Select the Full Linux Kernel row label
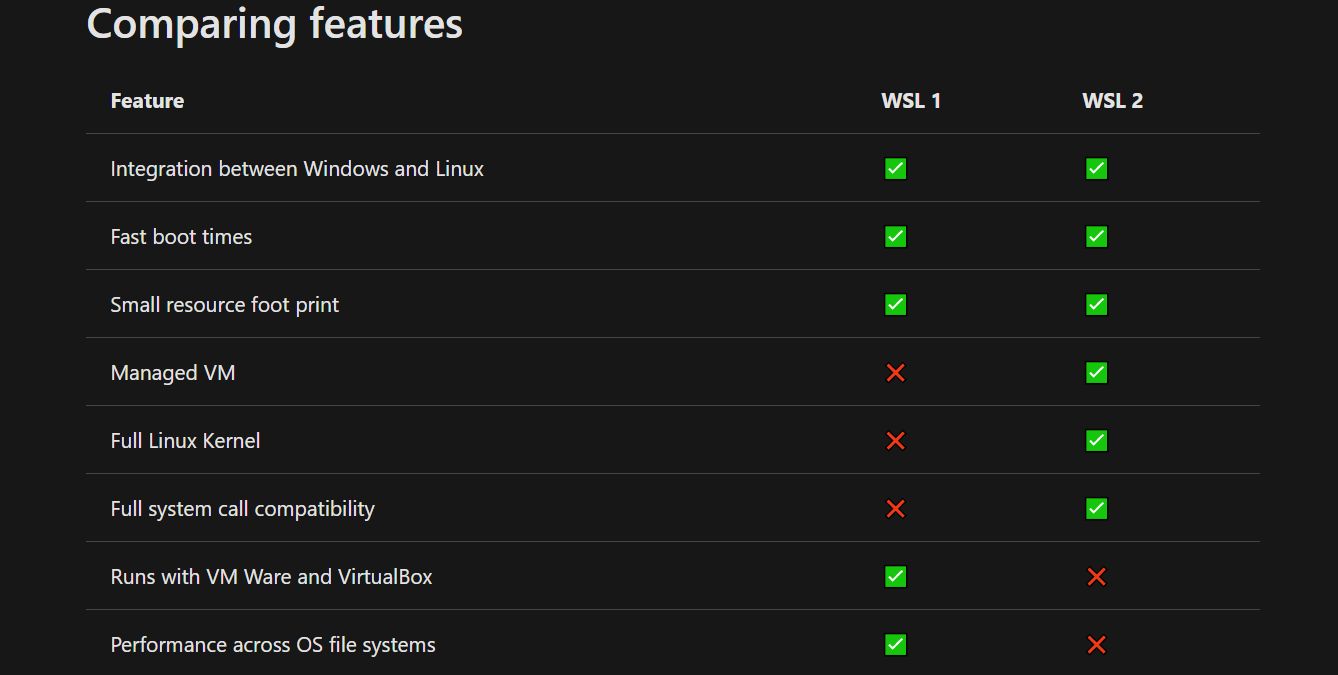Image resolution: width=1338 pixels, height=675 pixels. [185, 440]
